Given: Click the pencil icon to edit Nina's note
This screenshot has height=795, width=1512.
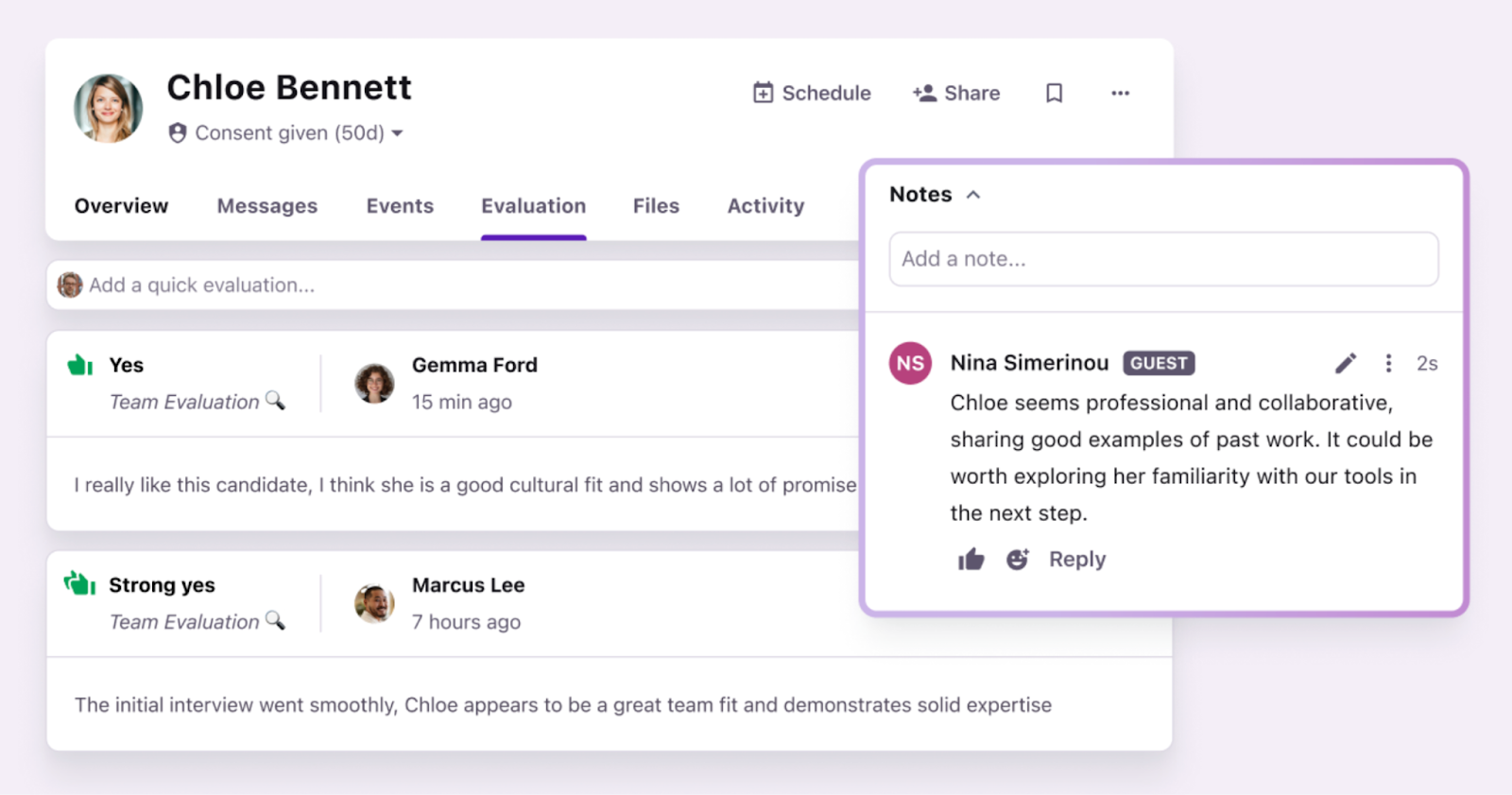Looking at the screenshot, I should pyautogui.click(x=1345, y=363).
